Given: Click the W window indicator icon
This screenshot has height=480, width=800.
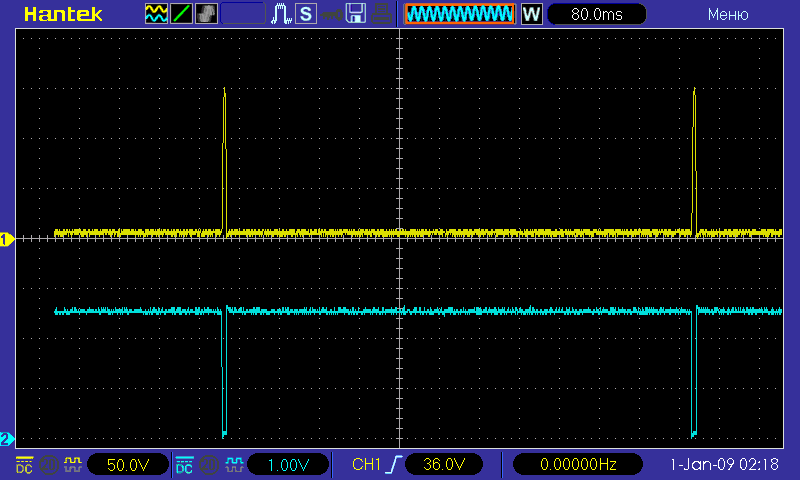Looking at the screenshot, I should click(532, 14).
